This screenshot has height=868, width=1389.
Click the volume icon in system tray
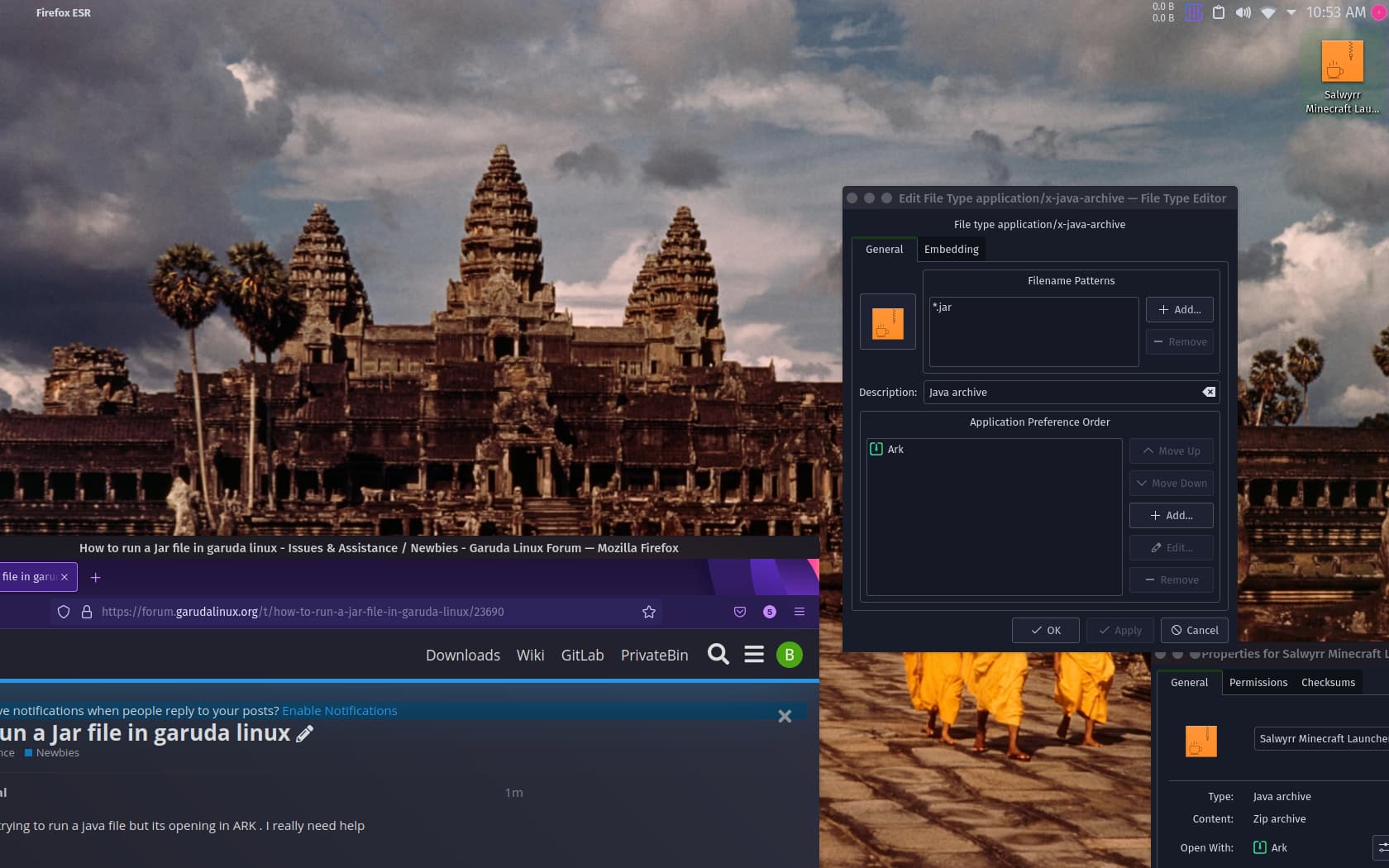point(1243,12)
